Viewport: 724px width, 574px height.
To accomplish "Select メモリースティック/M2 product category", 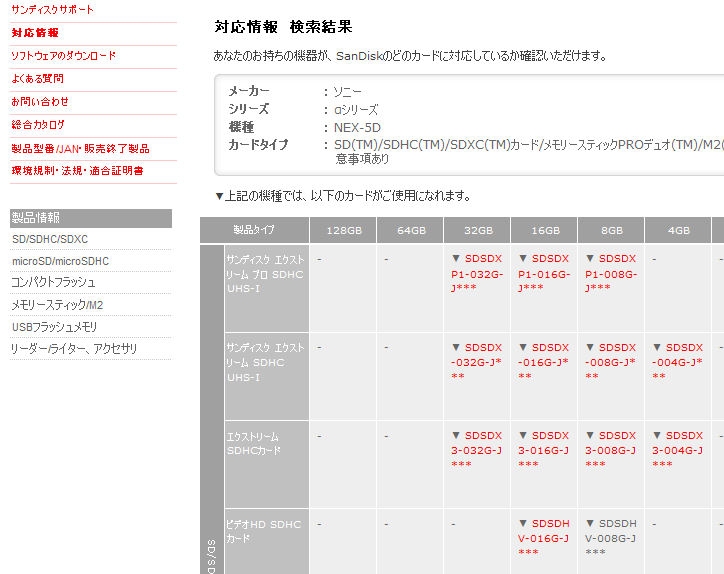I will (57, 305).
